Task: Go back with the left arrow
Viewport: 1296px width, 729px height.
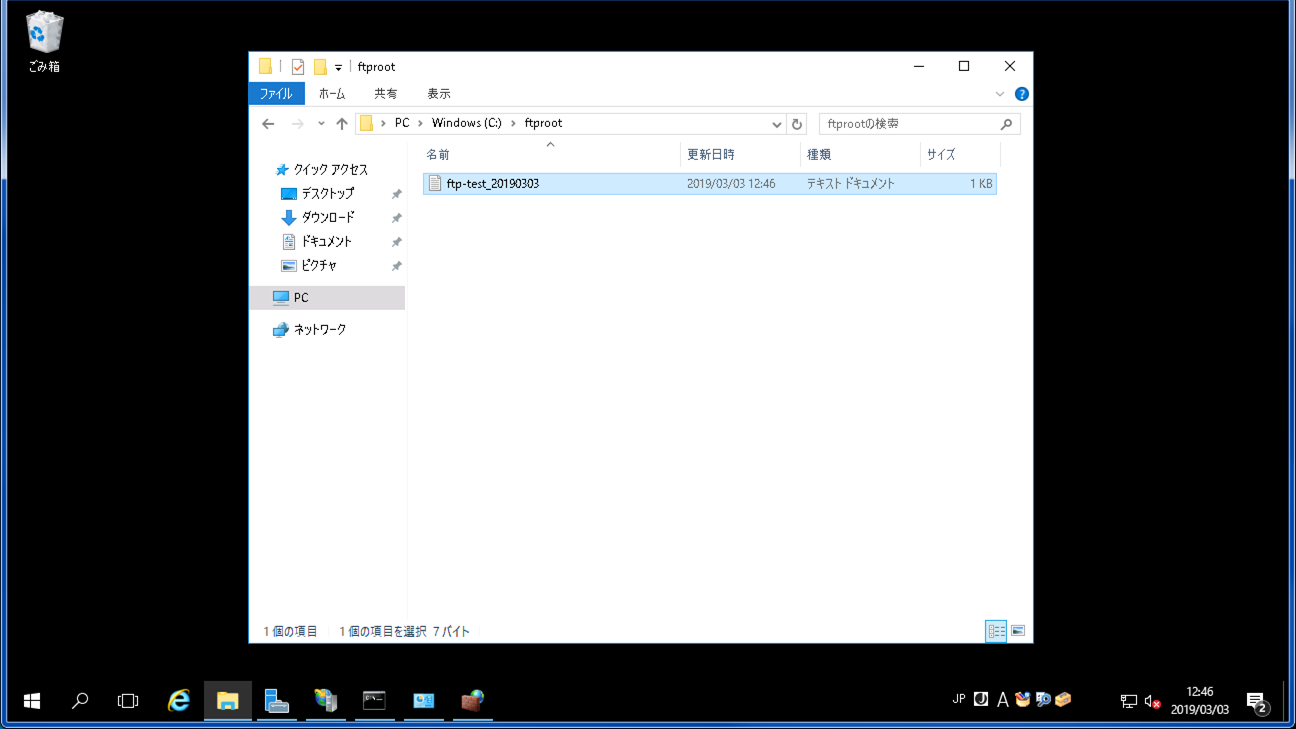Action: (268, 124)
